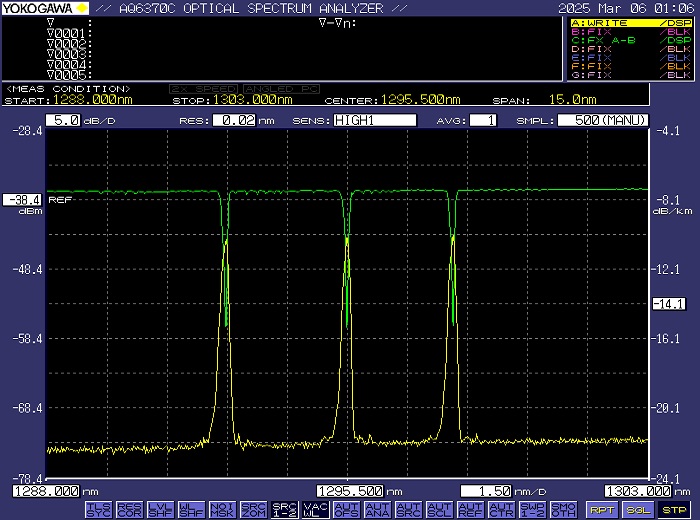Click the ∇-∇n: marker difference label
This screenshot has height=520, width=700.
(x=338, y=23)
